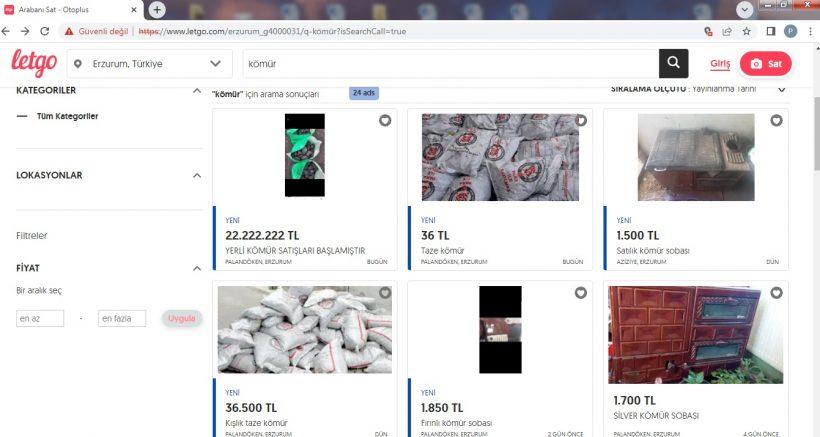This screenshot has height=437, width=820.
Task: Open new browser tab plus button
Action: click(157, 9)
